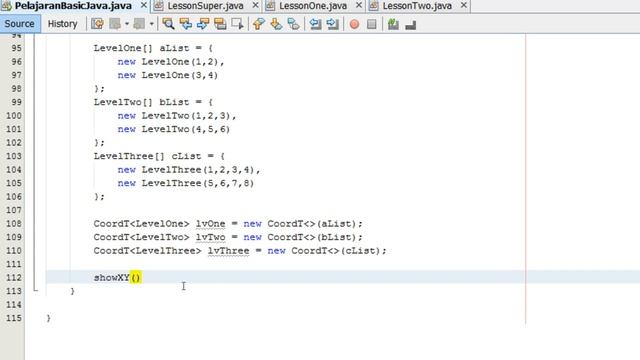640x360 pixels.
Task: Click 'CoordT<>(cList);' on line 110
Action: pos(339,251)
